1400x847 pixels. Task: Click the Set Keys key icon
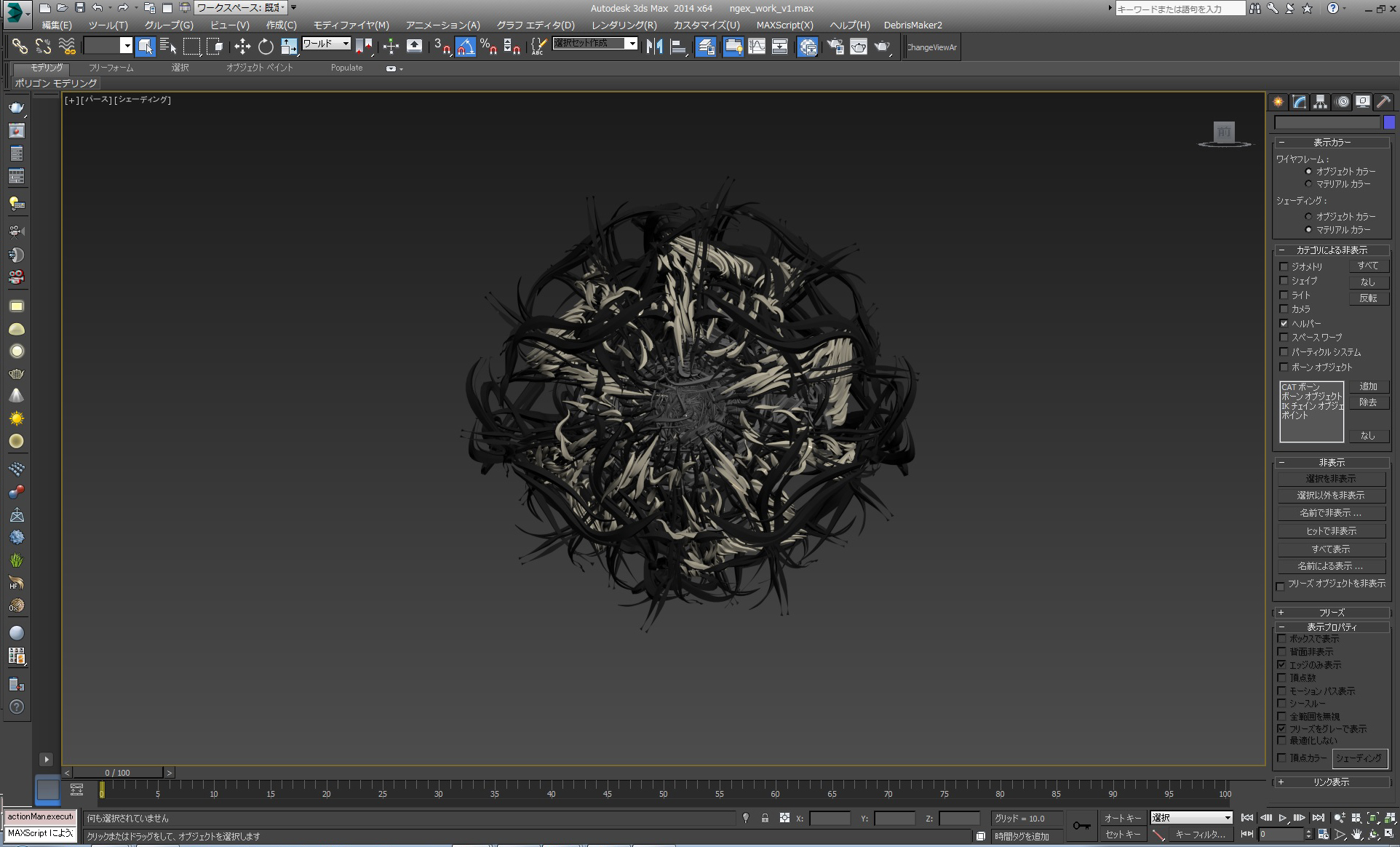click(x=1081, y=825)
